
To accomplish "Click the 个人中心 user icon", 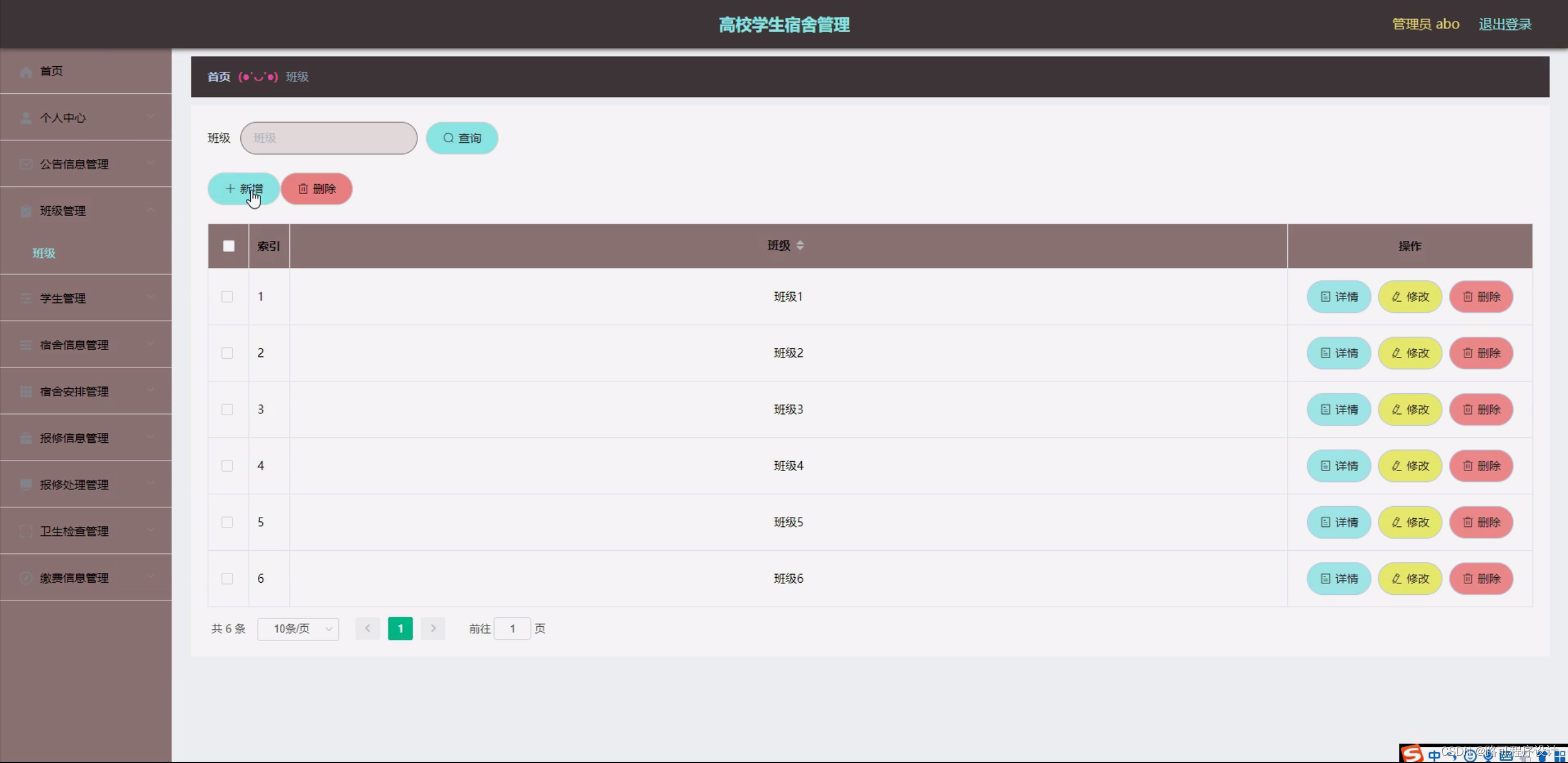I will click(26, 118).
